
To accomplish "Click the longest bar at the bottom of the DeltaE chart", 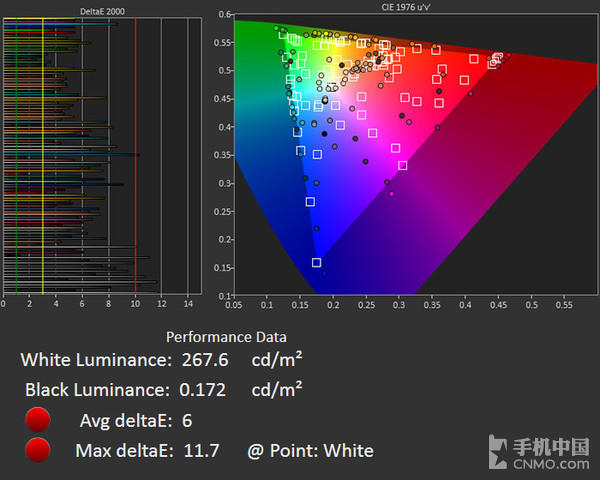I will pos(80,282).
